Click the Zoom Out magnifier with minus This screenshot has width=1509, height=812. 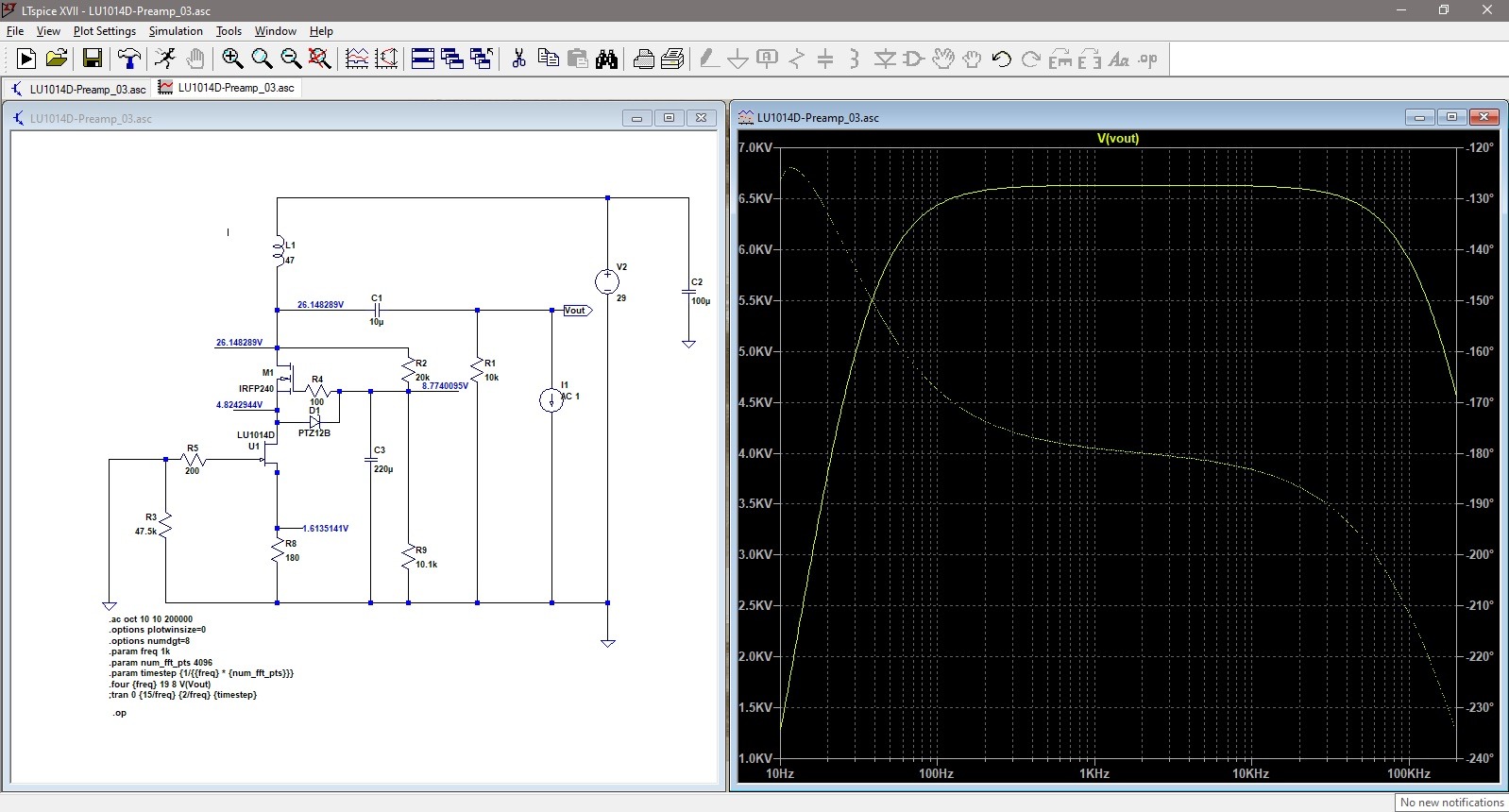[x=291, y=59]
